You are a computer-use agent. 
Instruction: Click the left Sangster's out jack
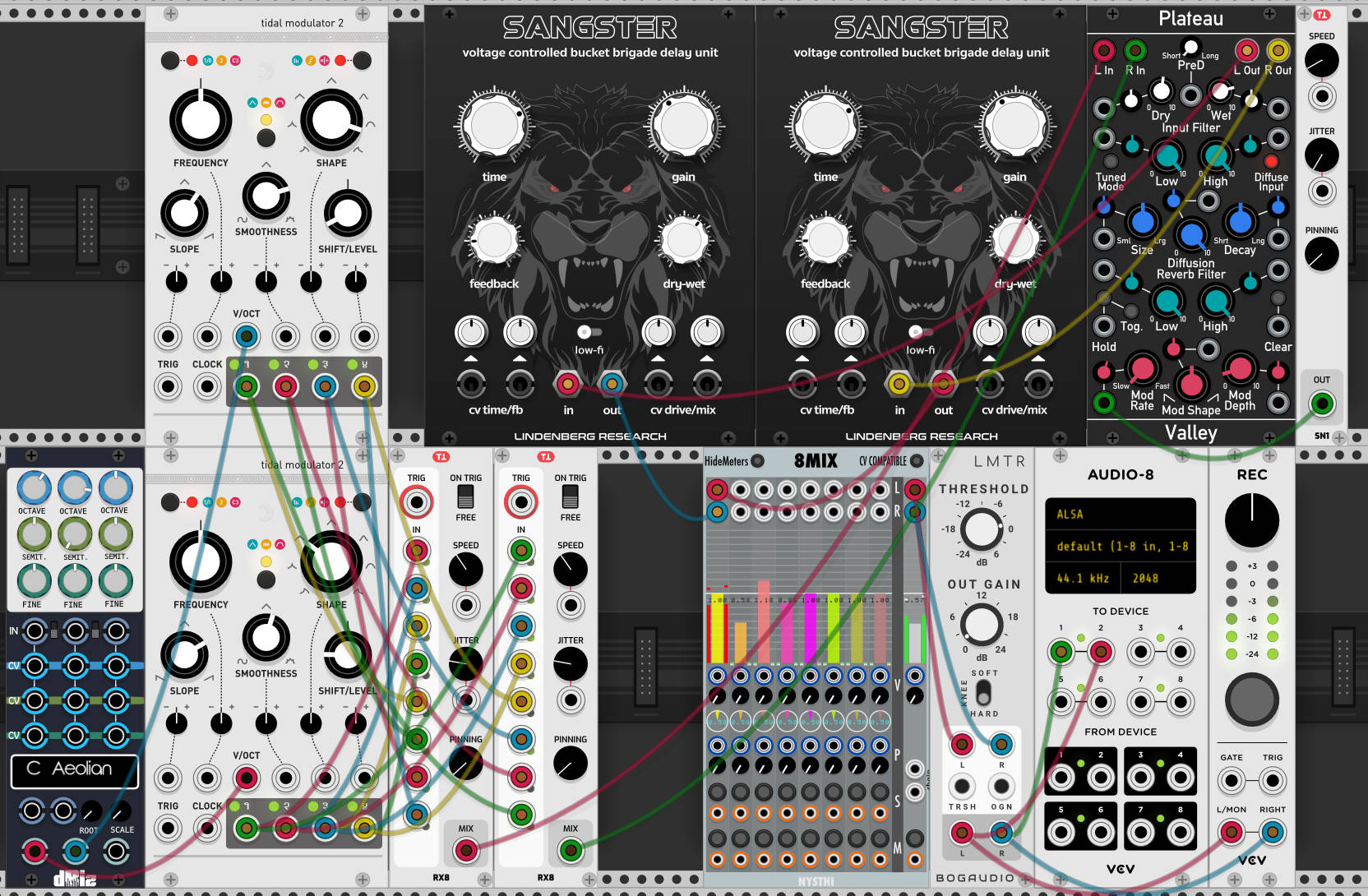coord(612,383)
